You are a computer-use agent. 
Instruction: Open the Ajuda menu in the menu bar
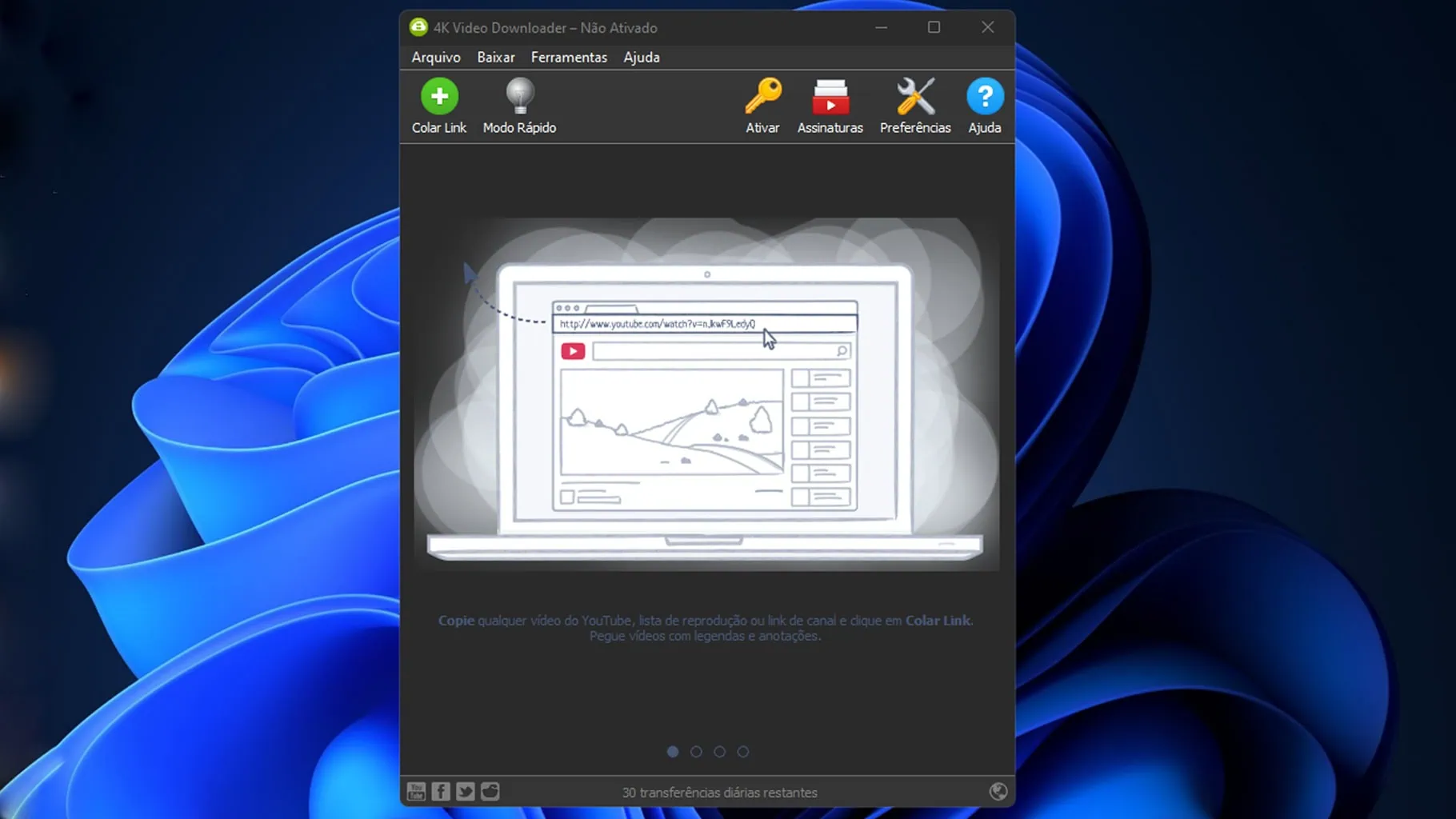pos(642,58)
